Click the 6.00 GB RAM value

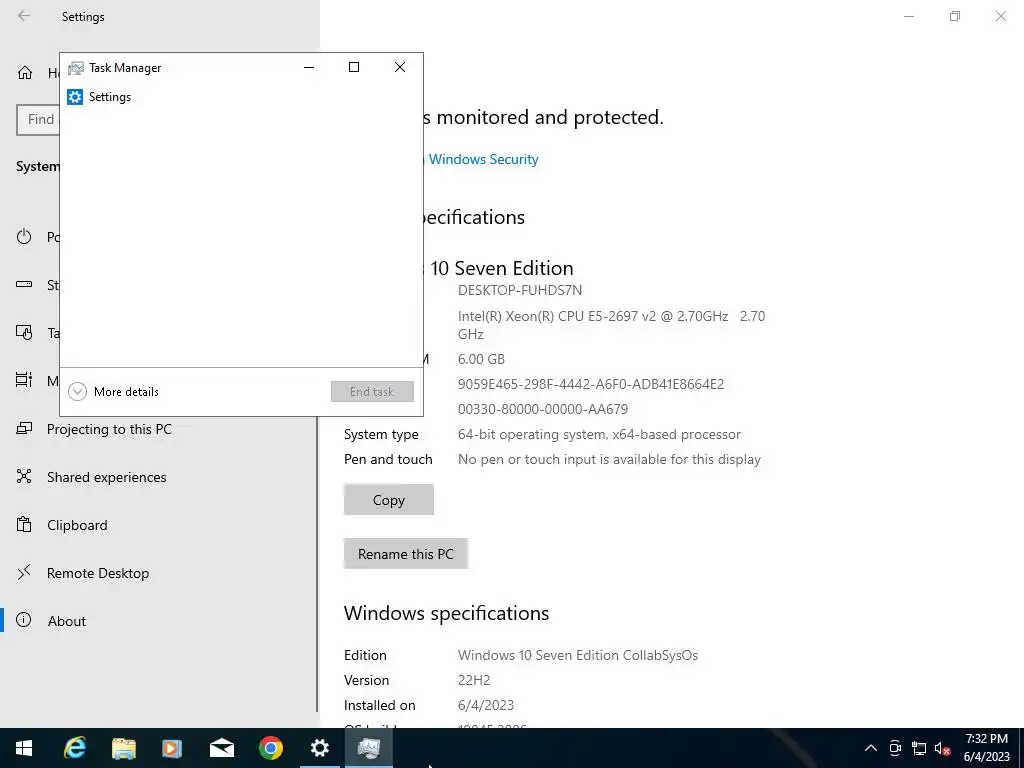tap(481, 359)
